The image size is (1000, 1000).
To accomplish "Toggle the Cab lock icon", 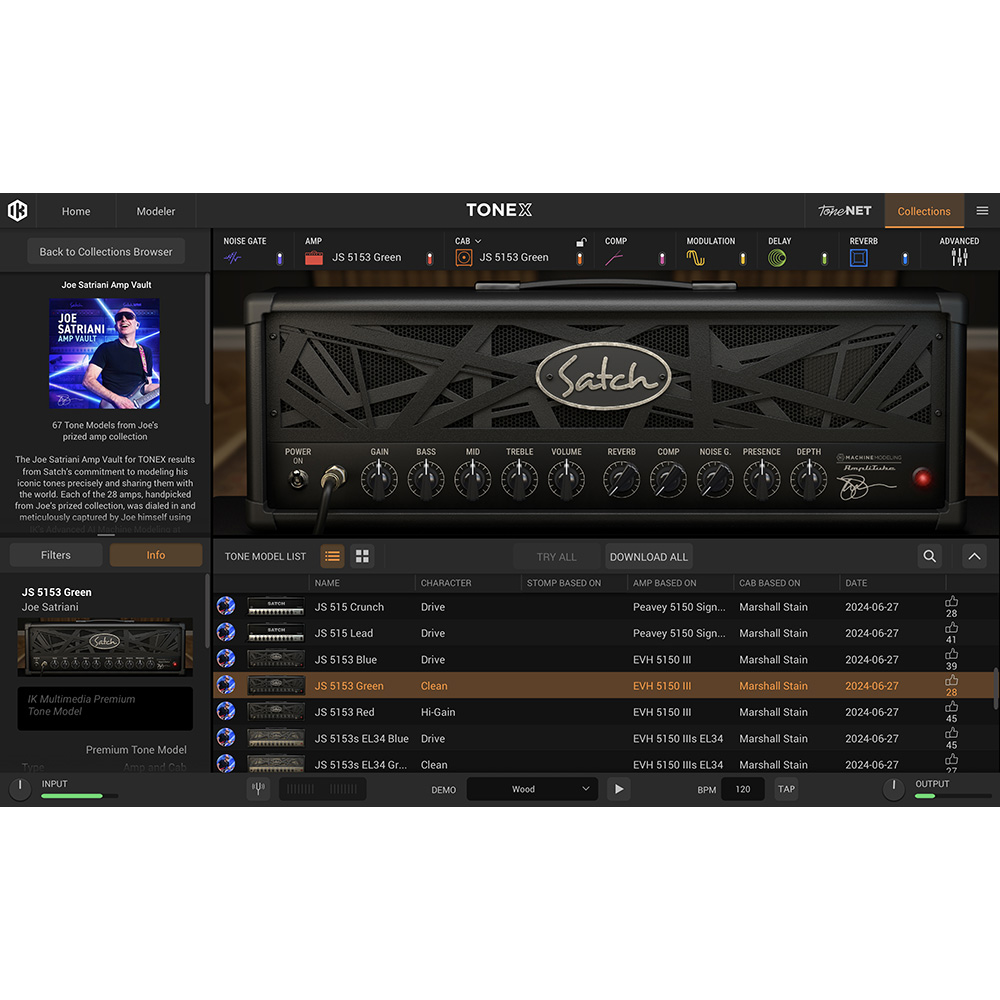I will tap(581, 242).
